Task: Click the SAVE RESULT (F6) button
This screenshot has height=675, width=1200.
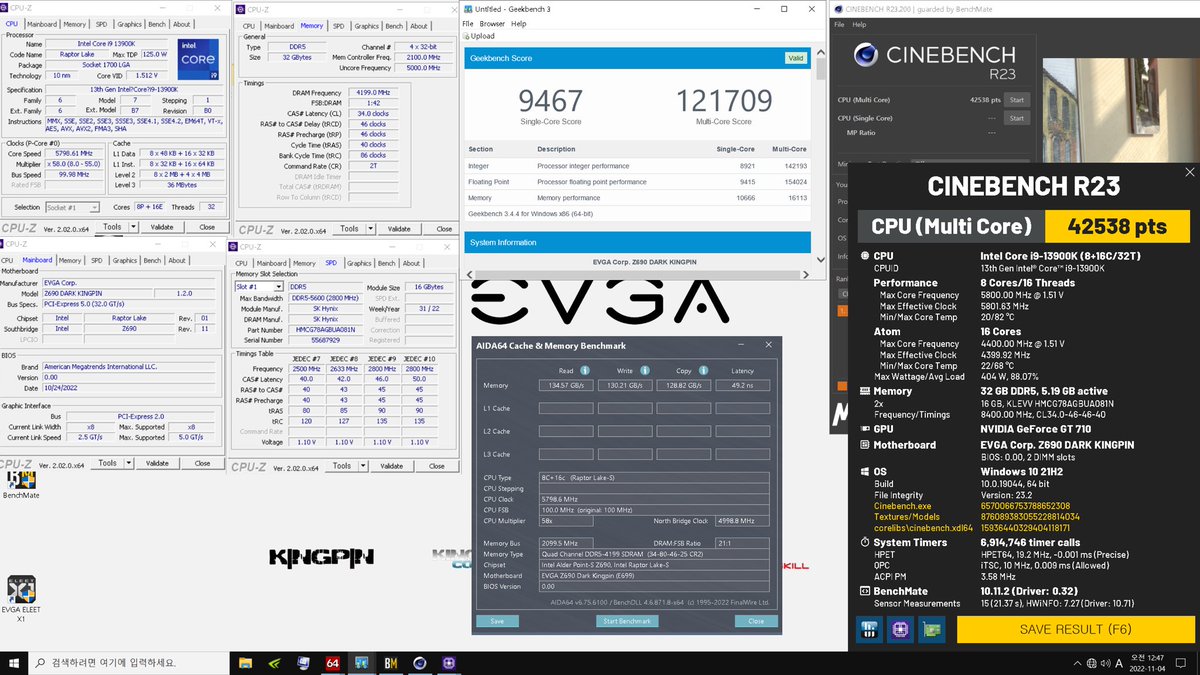Action: (1074, 630)
